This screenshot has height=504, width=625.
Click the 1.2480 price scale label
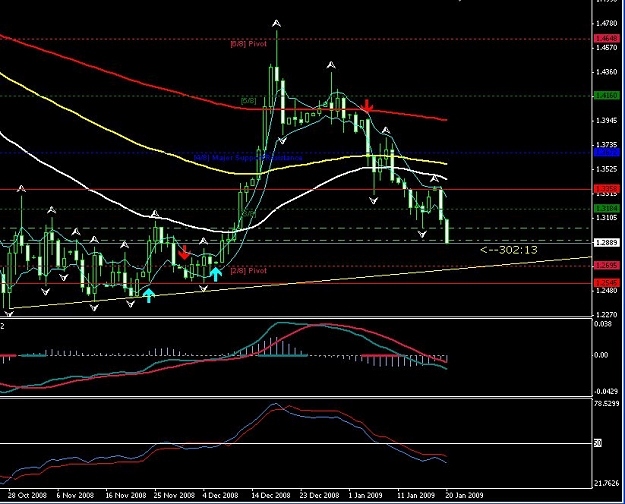pyautogui.click(x=607, y=291)
